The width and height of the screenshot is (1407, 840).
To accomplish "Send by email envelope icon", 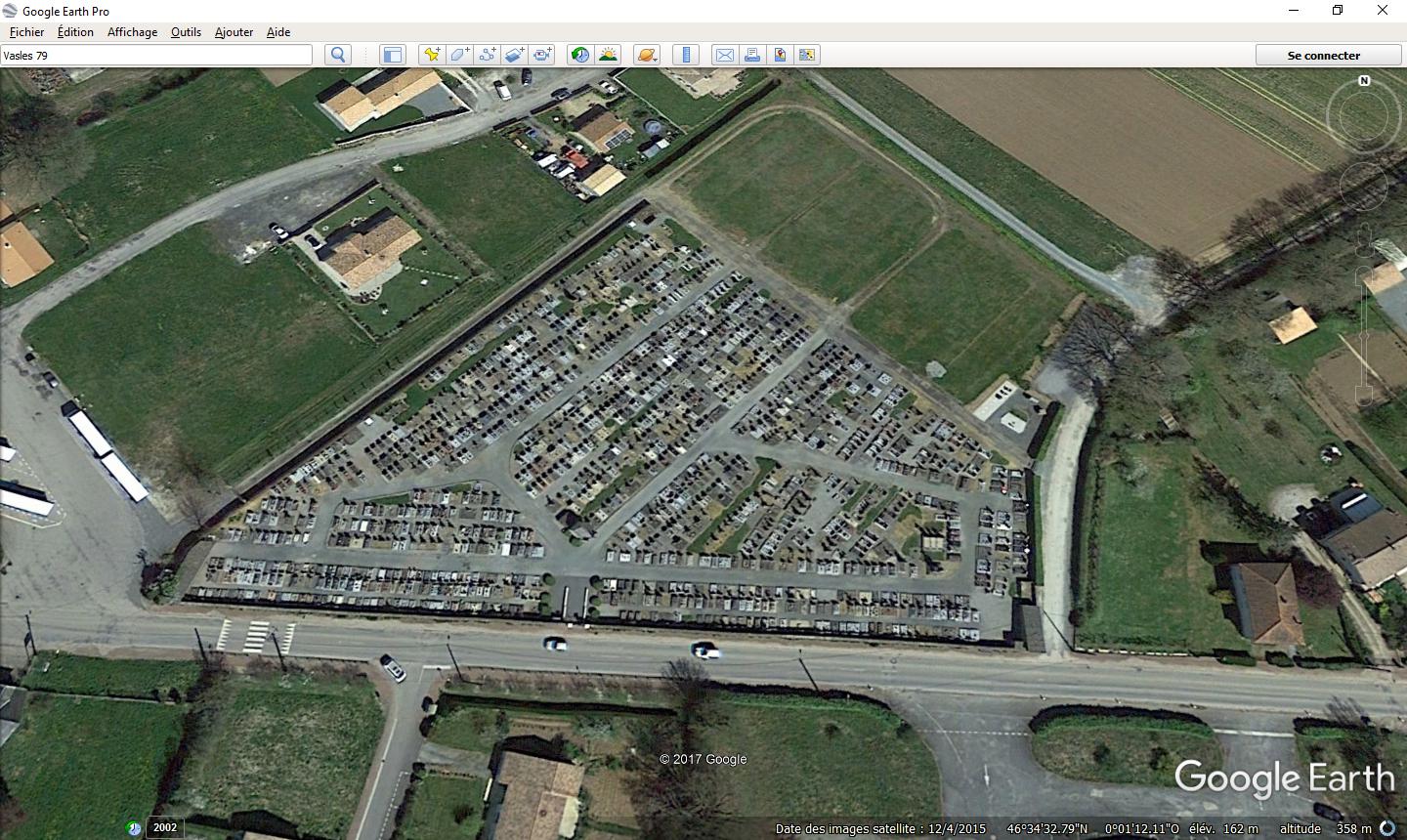I will pos(724,55).
